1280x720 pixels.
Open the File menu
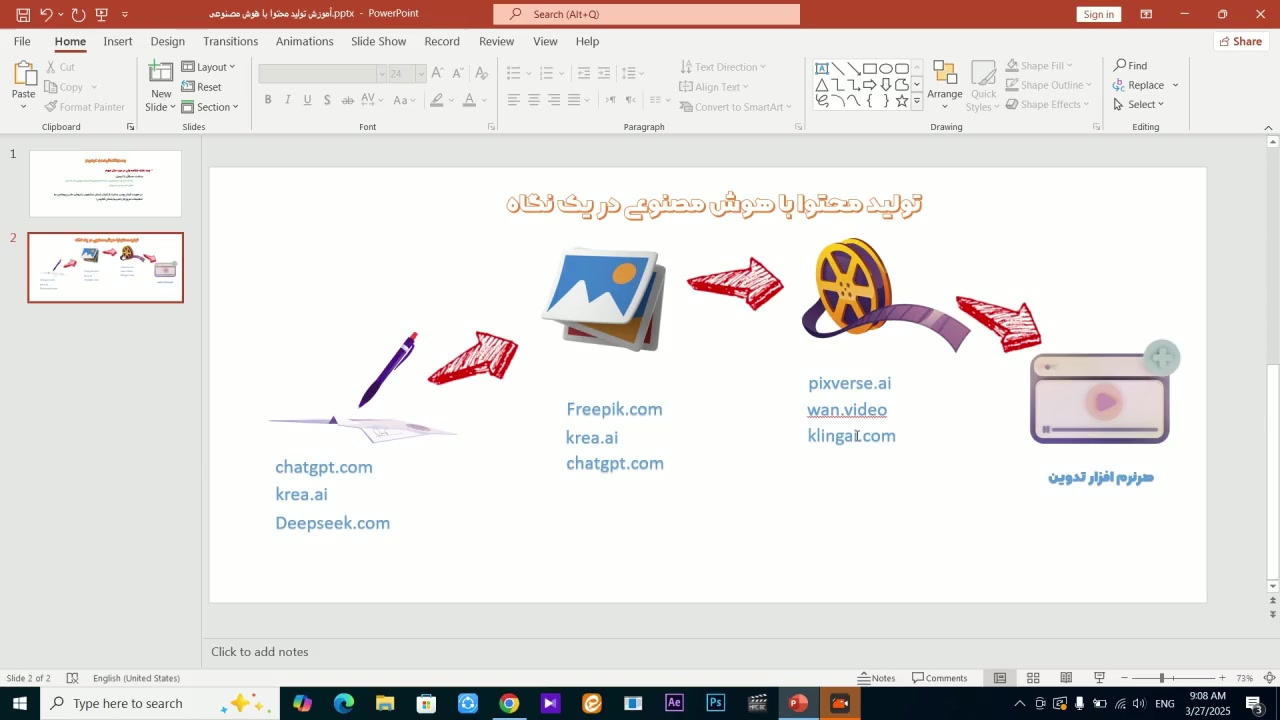click(22, 41)
